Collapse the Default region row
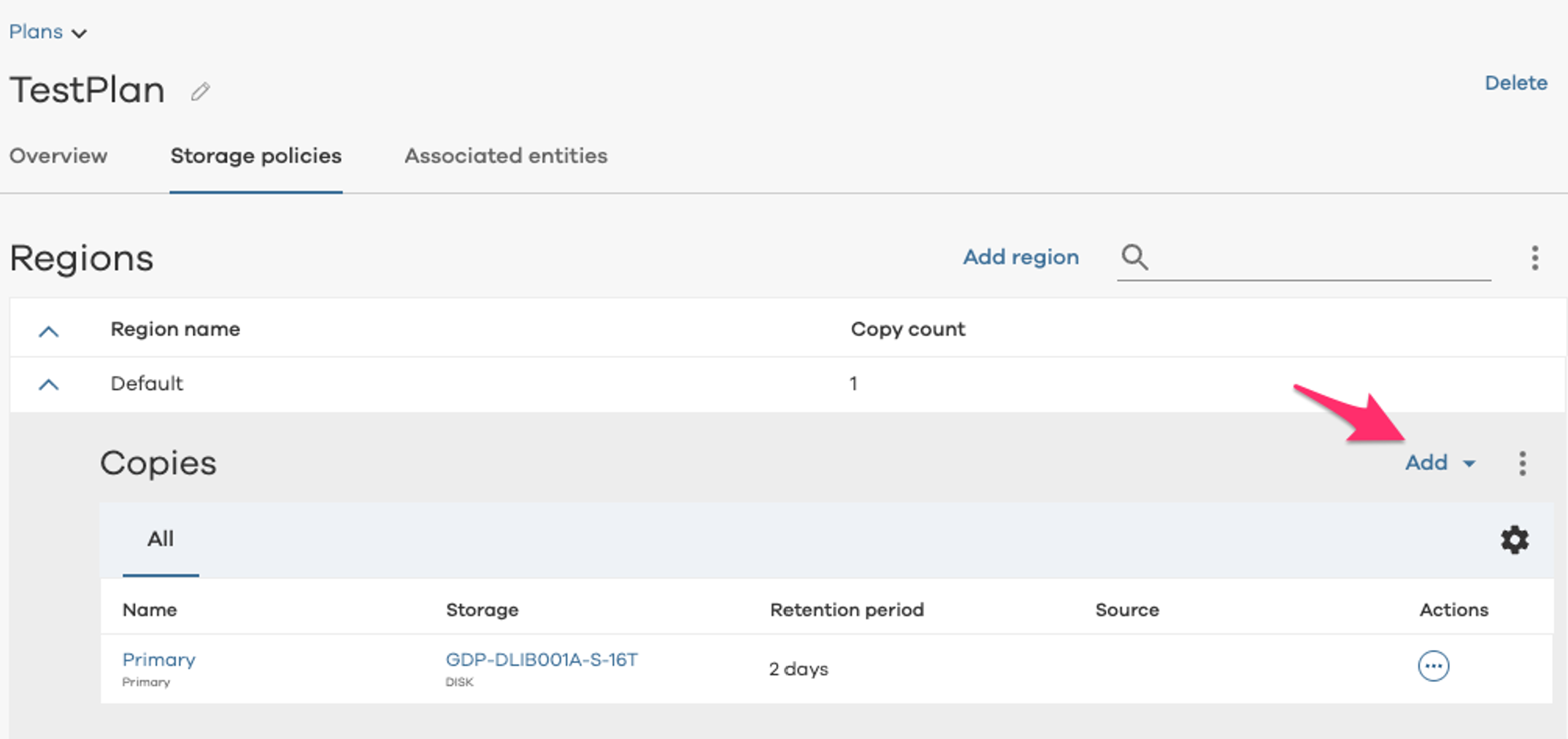 pos(48,384)
